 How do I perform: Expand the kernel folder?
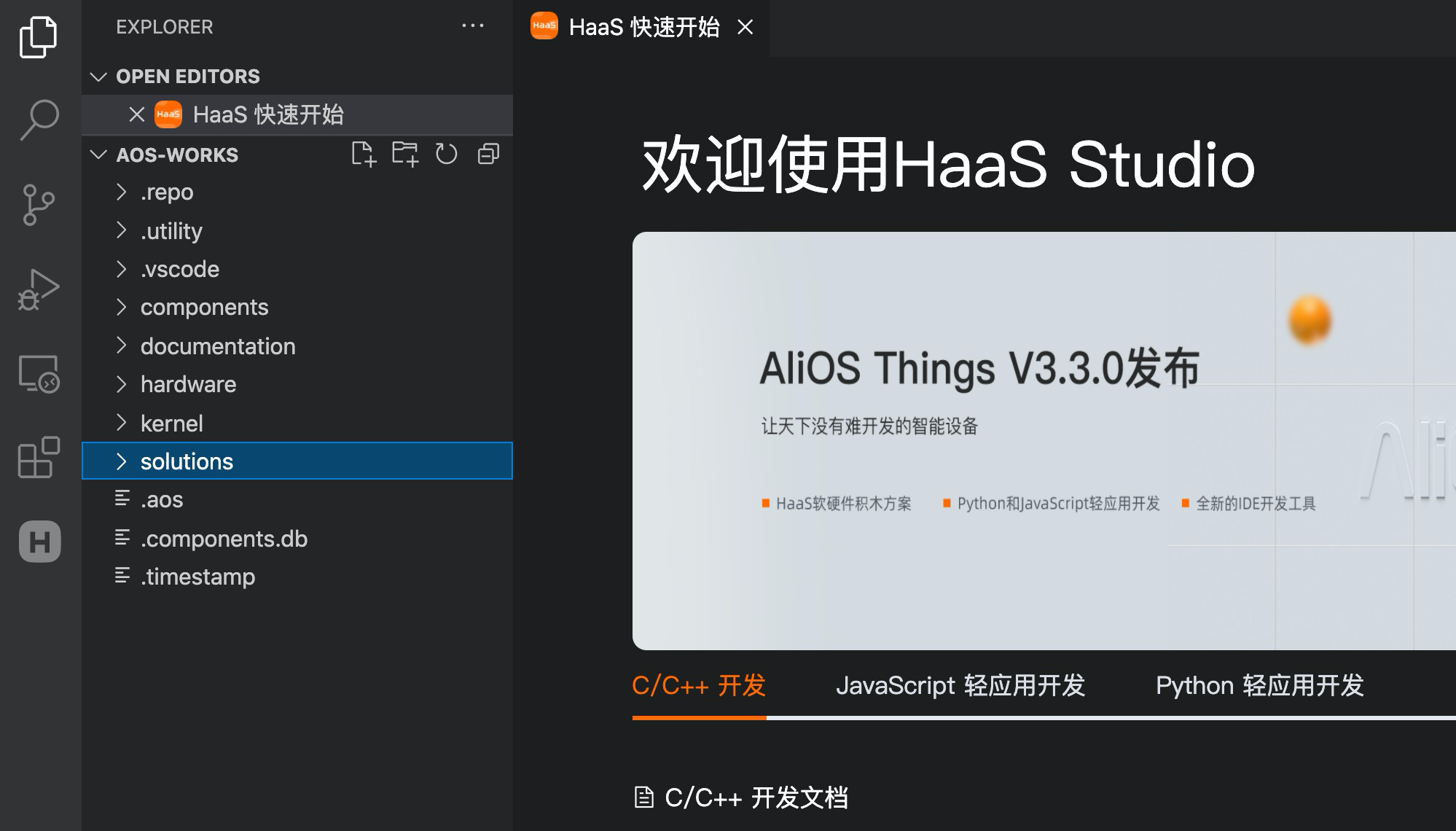(171, 424)
